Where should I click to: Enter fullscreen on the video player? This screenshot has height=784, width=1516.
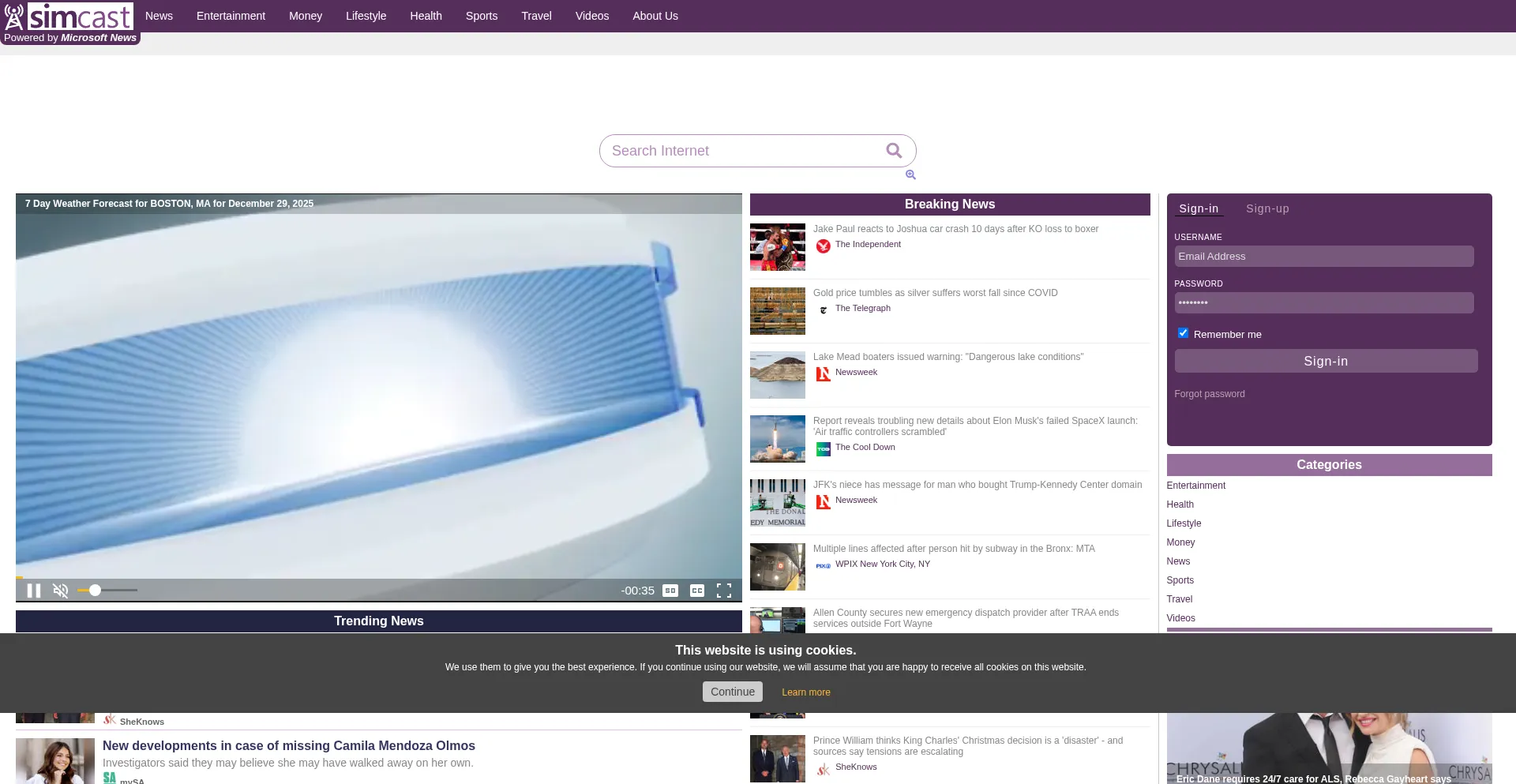pos(724,591)
